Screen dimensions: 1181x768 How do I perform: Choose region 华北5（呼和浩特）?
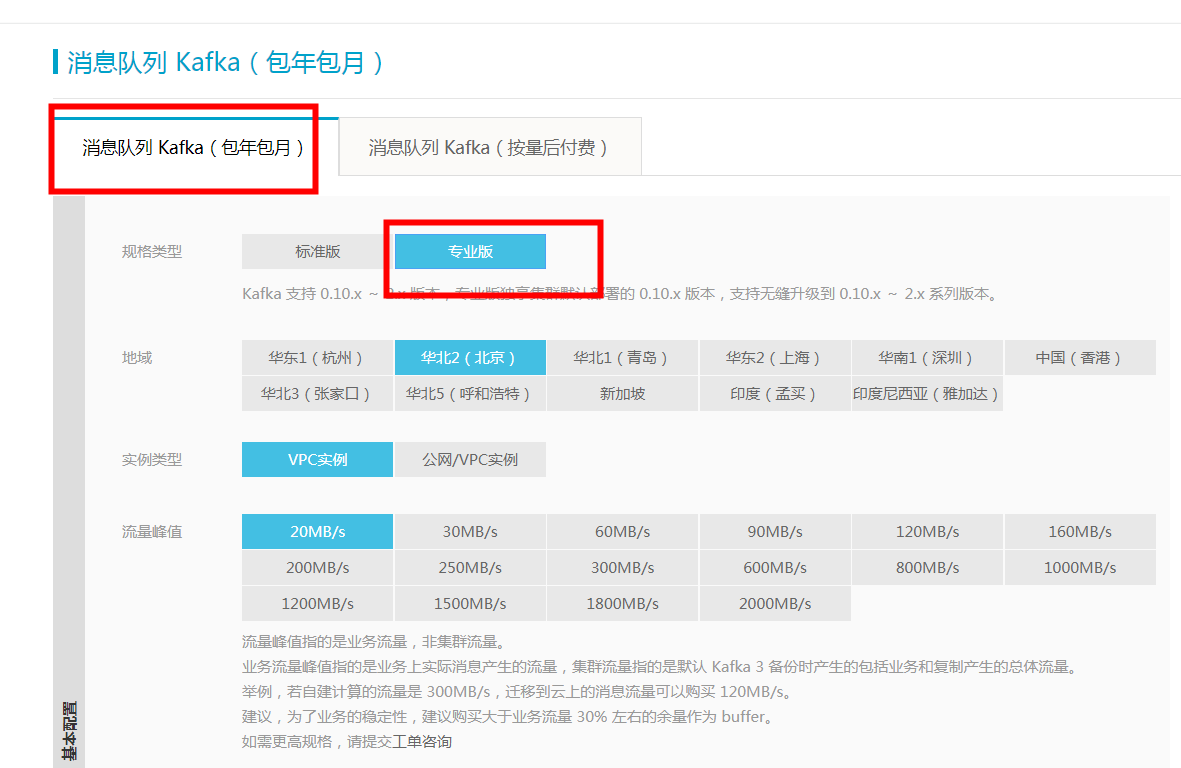coord(470,394)
